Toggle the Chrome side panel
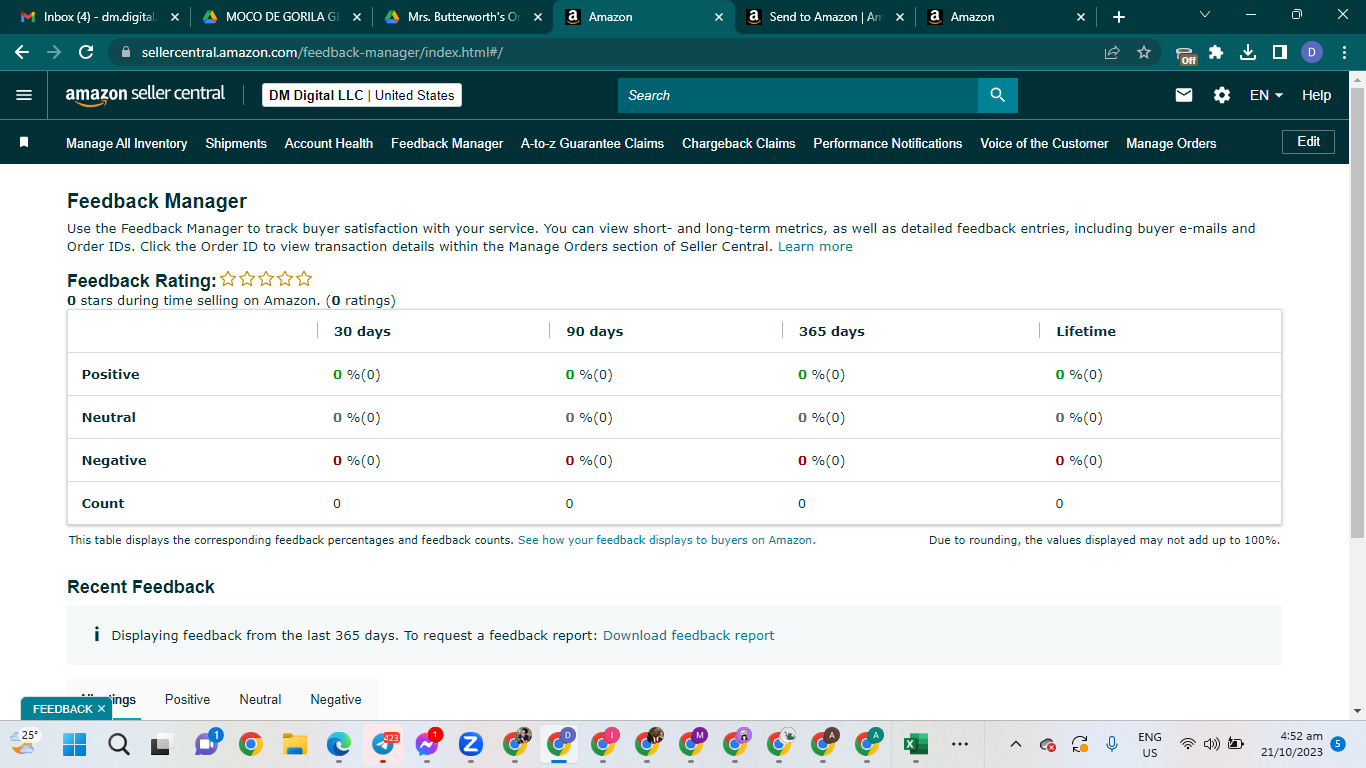This screenshot has width=1366, height=768. point(1280,52)
